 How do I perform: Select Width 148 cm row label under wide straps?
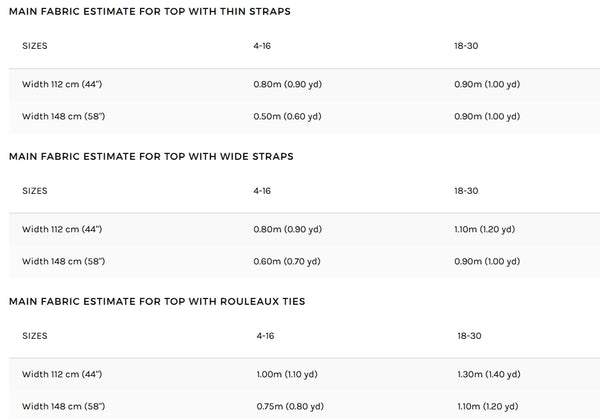pos(62,260)
